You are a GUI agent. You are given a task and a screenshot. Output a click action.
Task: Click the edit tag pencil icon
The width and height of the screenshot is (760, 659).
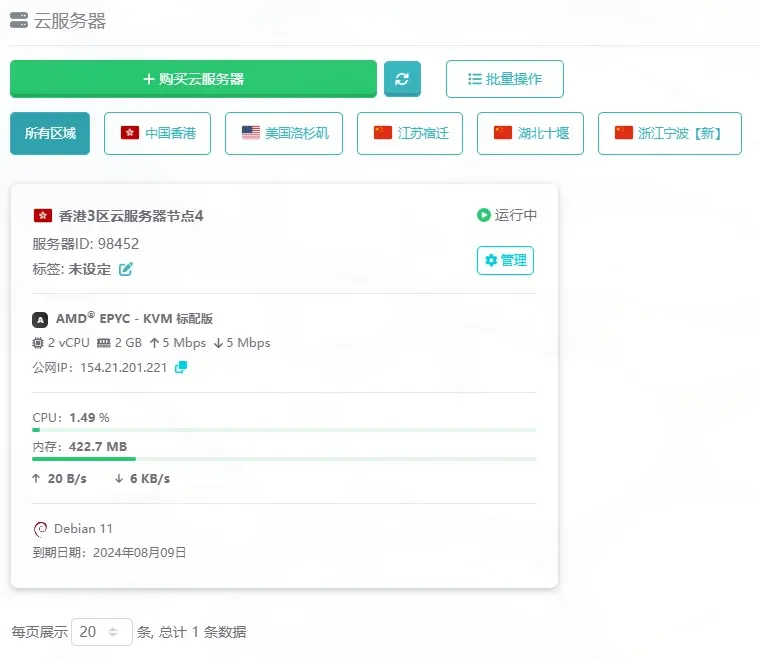tap(126, 269)
